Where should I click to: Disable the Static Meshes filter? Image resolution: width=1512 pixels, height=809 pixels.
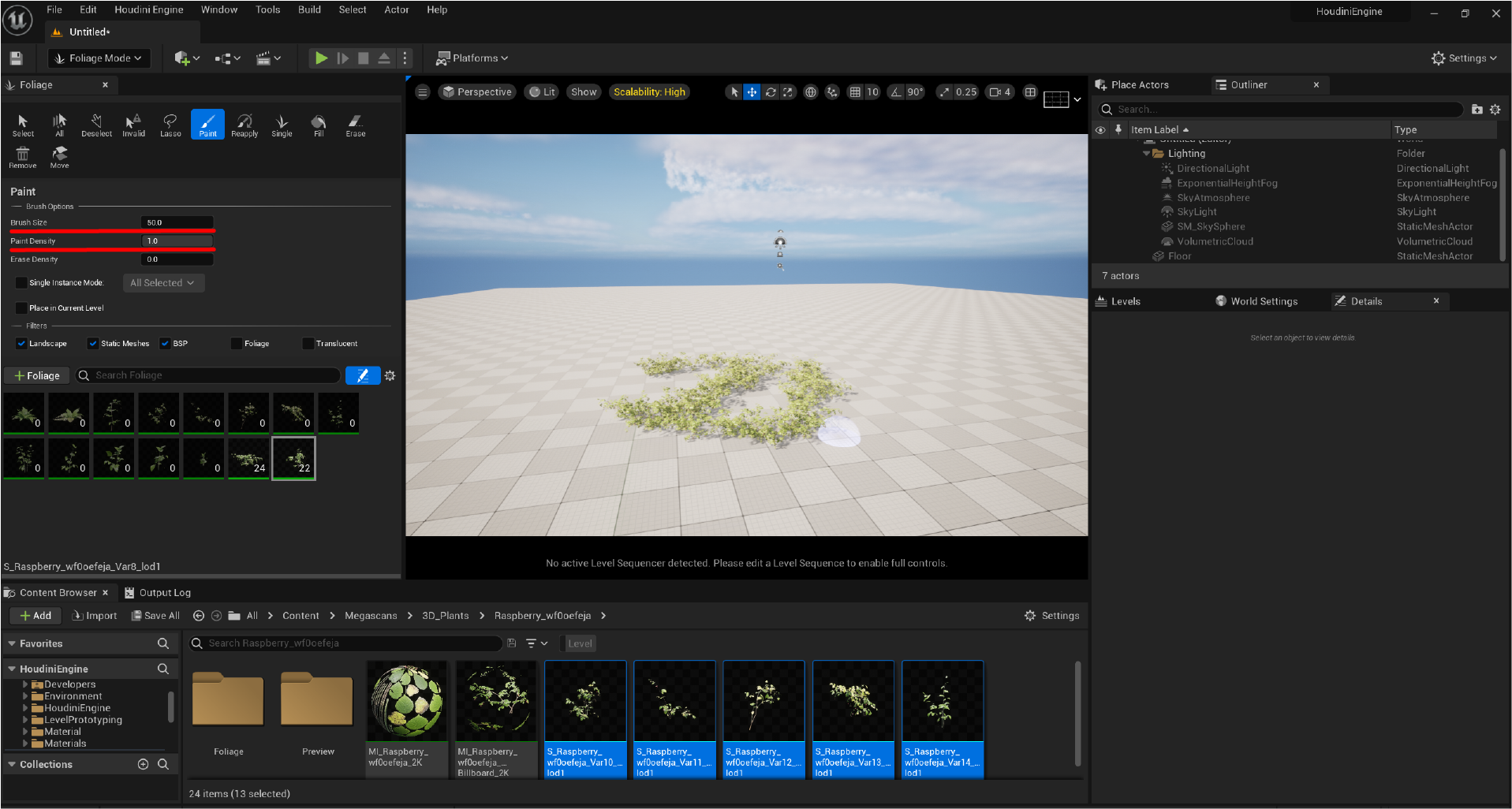(x=93, y=343)
